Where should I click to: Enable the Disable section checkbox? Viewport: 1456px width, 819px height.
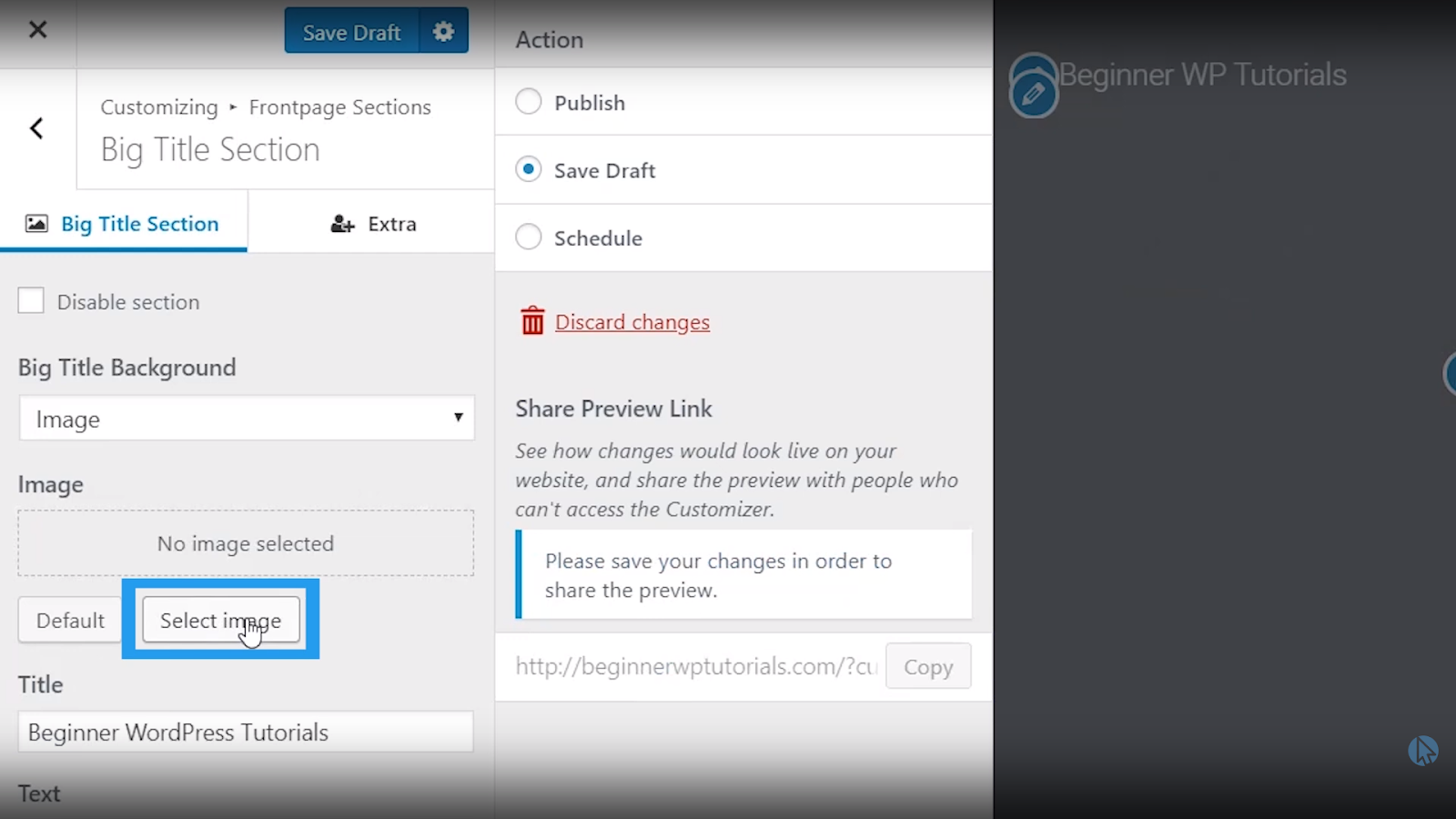click(31, 301)
